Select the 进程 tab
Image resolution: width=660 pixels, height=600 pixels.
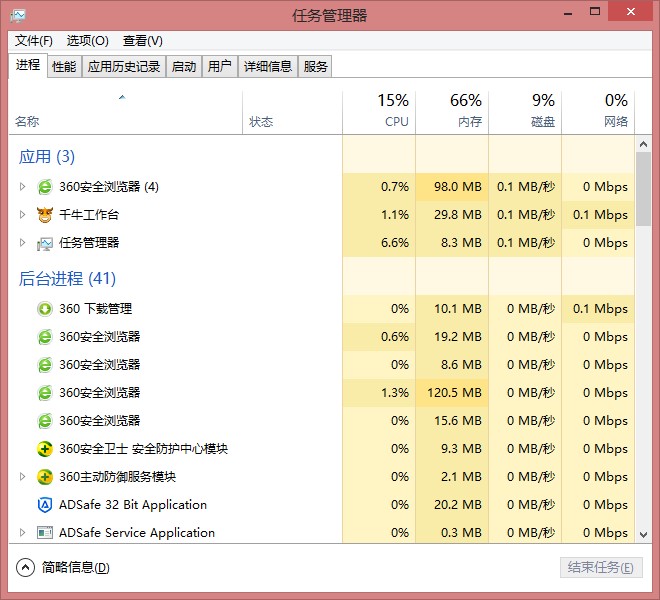28,65
